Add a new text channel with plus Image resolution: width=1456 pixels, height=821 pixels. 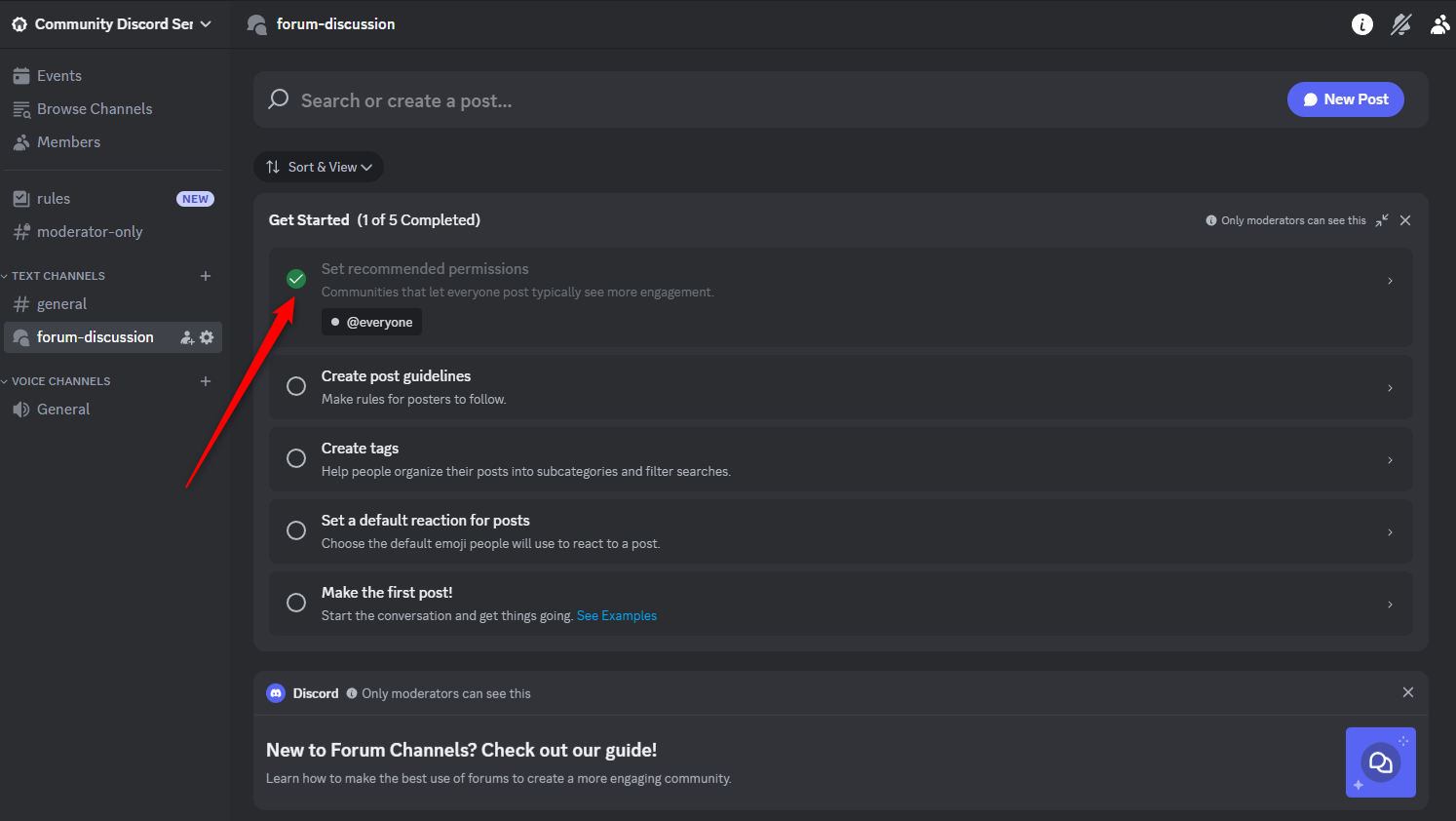[x=206, y=276]
